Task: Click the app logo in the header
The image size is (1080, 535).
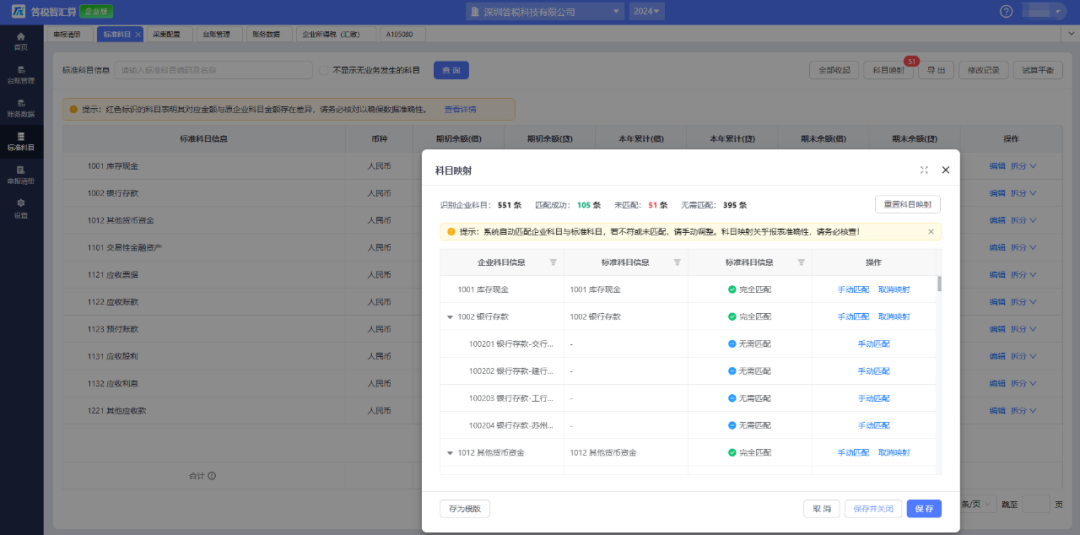Action: 18,12
